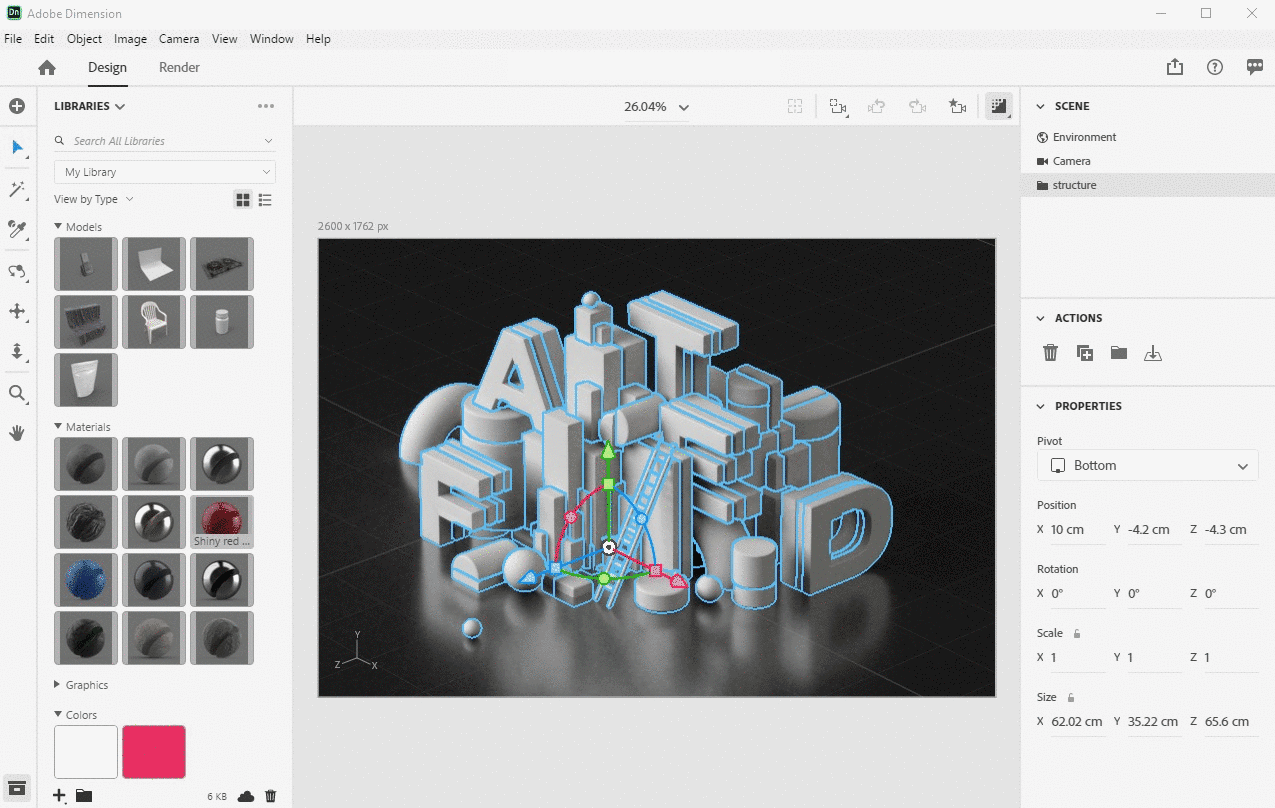Image resolution: width=1275 pixels, height=808 pixels.
Task: Click the Share export icon
Action: click(1175, 67)
